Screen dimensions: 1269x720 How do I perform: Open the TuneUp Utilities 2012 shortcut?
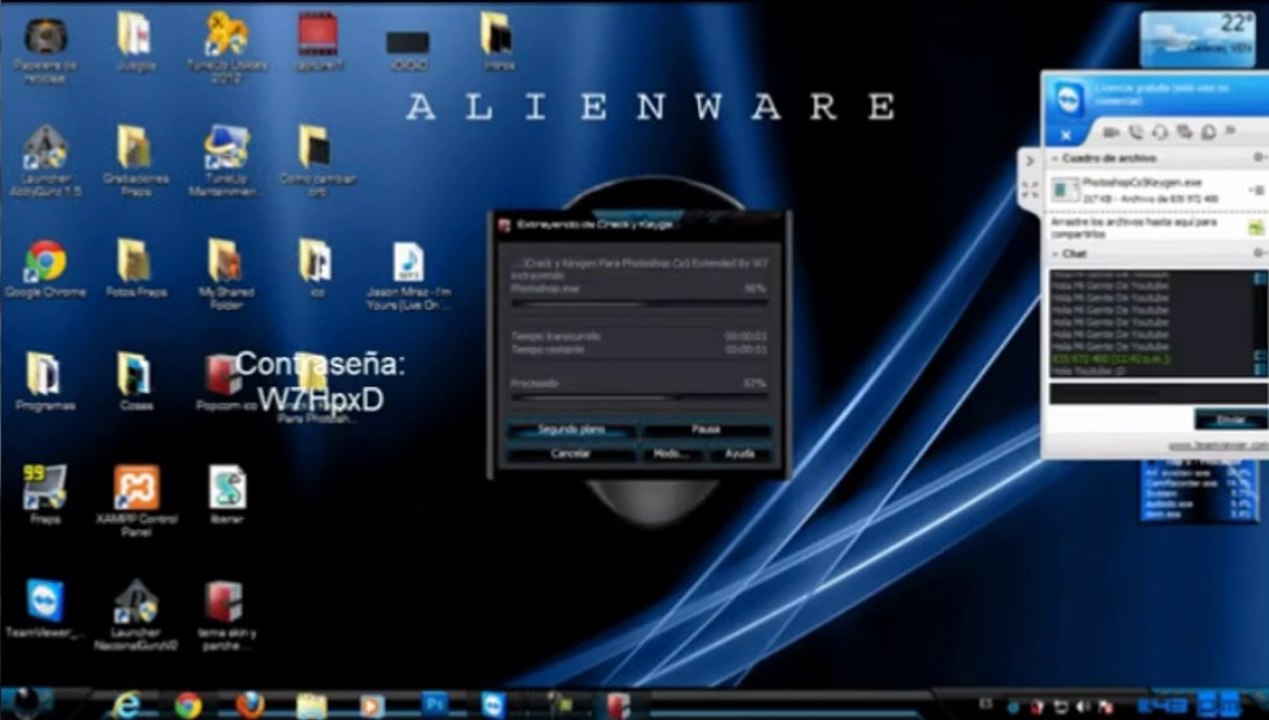[227, 47]
